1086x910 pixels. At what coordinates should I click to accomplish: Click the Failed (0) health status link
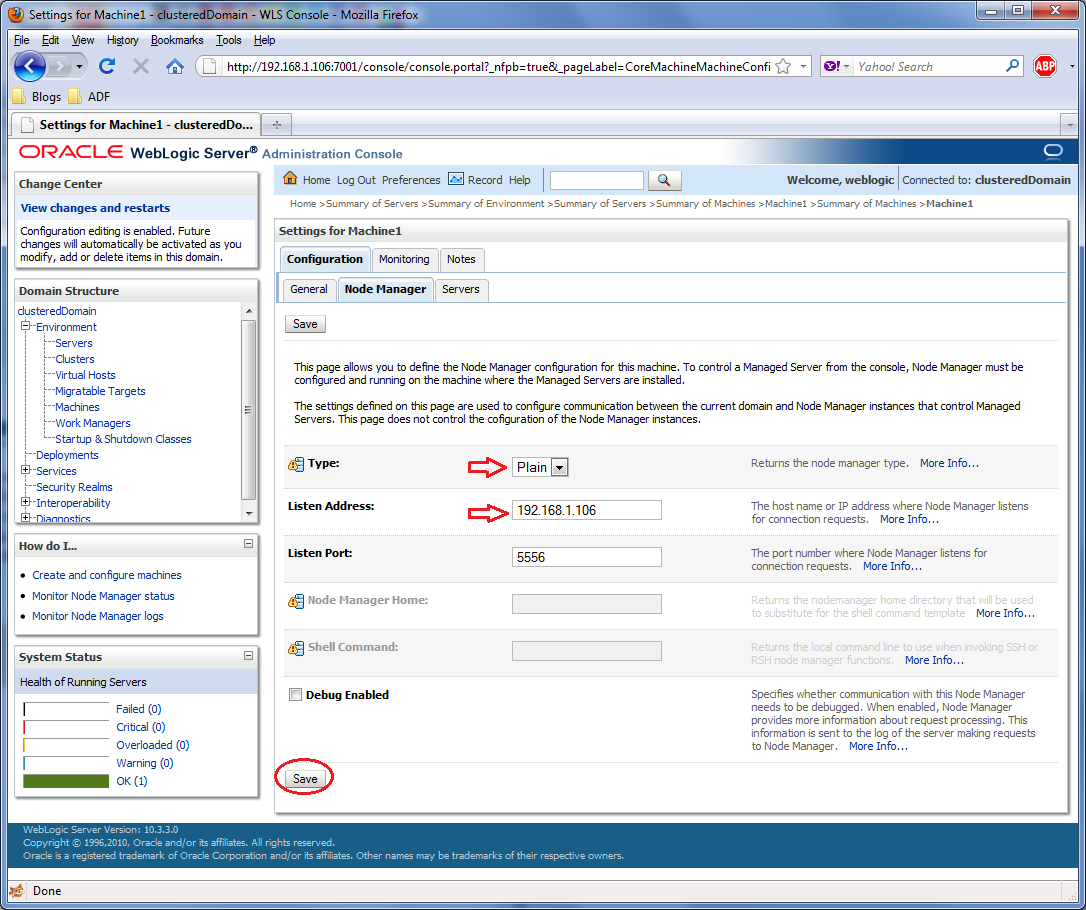(x=139, y=708)
